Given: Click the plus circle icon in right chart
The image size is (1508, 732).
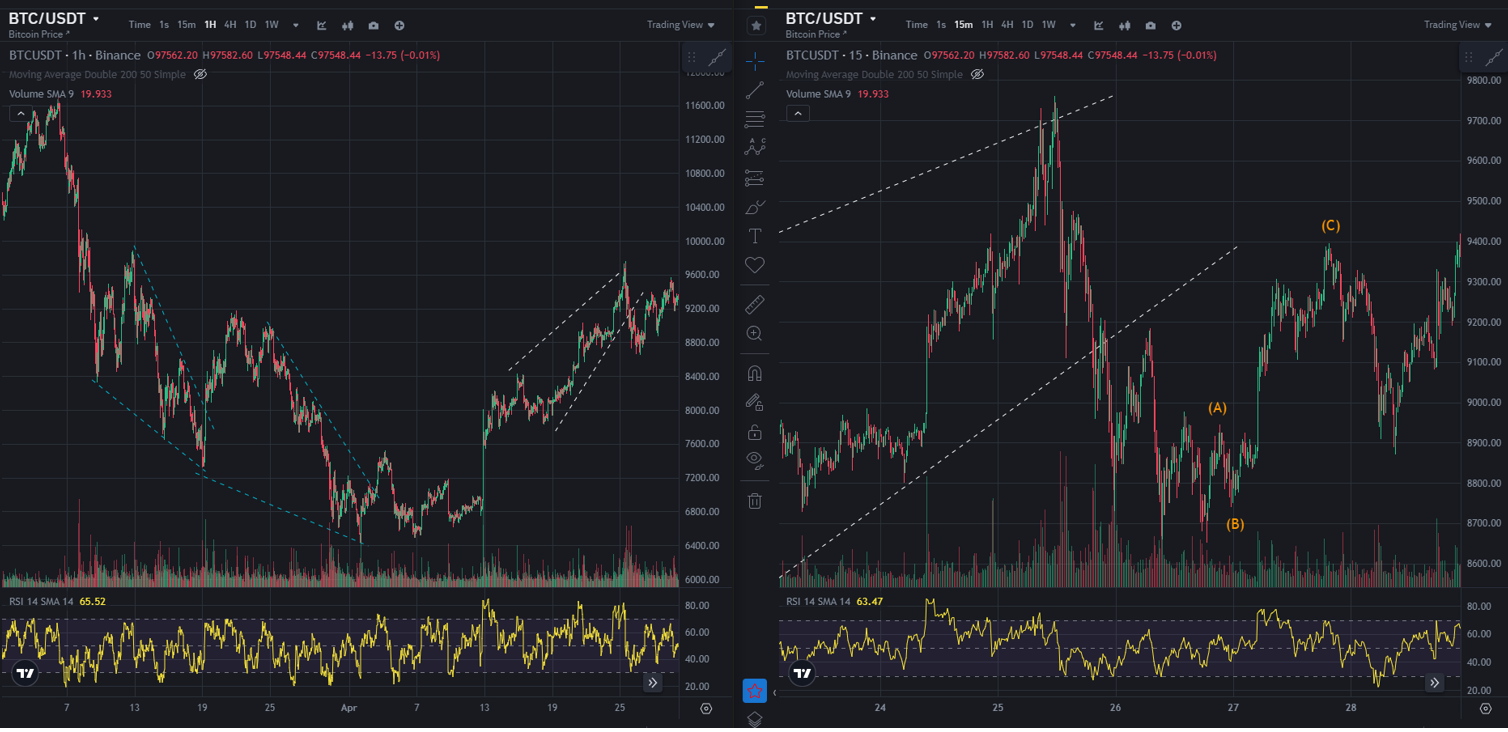Looking at the screenshot, I should point(1176,25).
